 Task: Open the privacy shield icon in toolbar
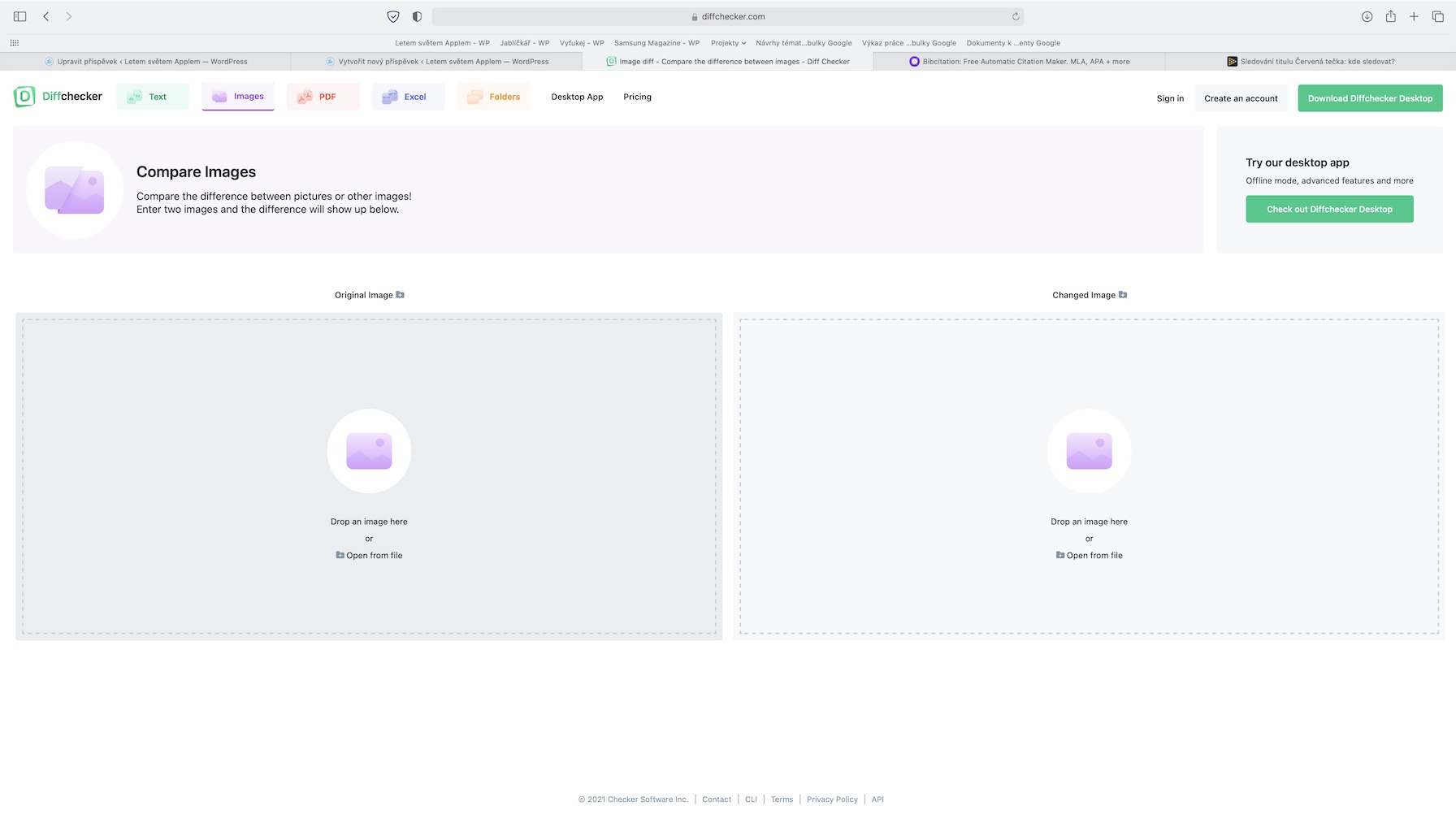pyautogui.click(x=393, y=16)
